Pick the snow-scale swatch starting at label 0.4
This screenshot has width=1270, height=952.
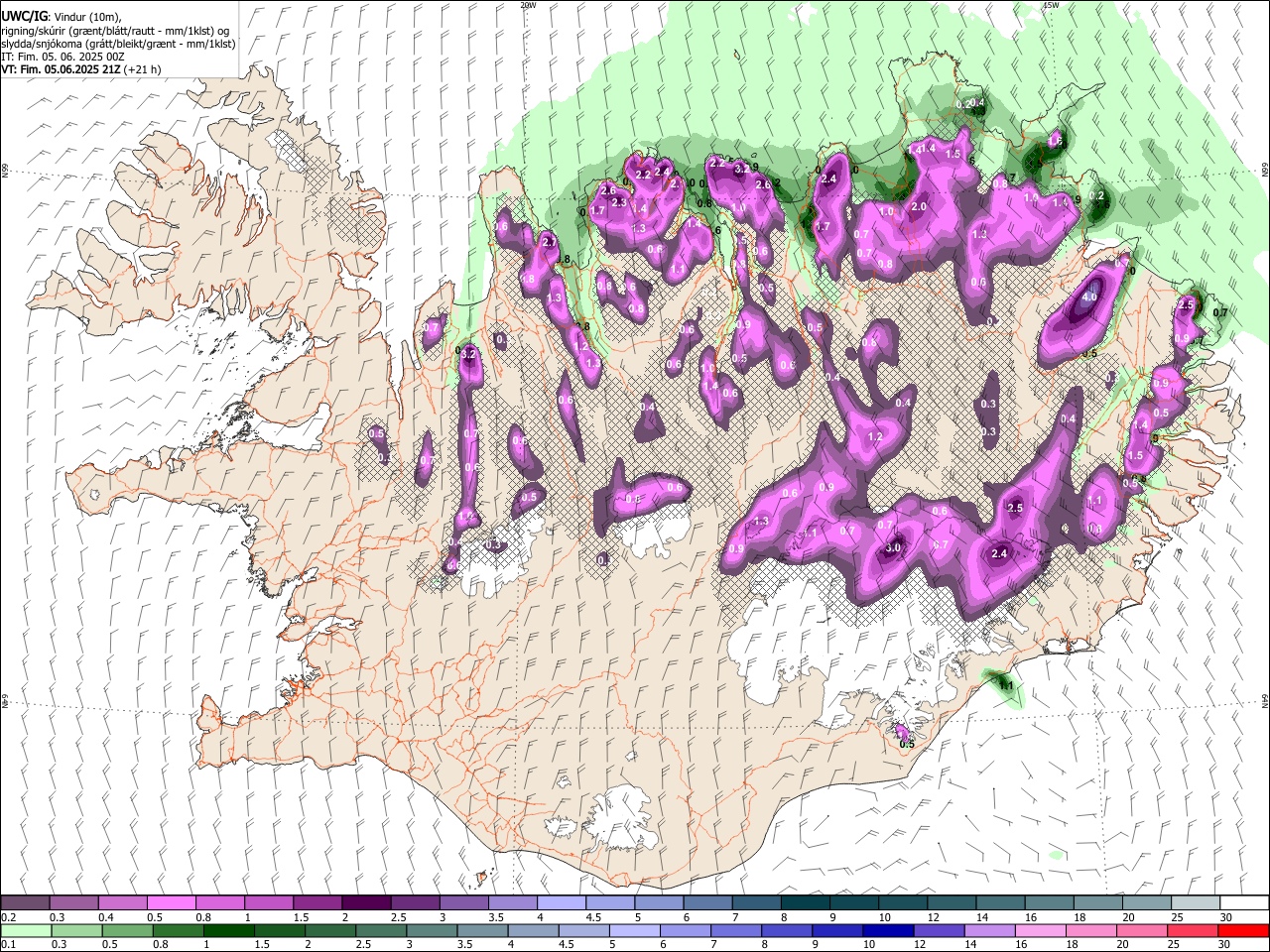coord(122,902)
